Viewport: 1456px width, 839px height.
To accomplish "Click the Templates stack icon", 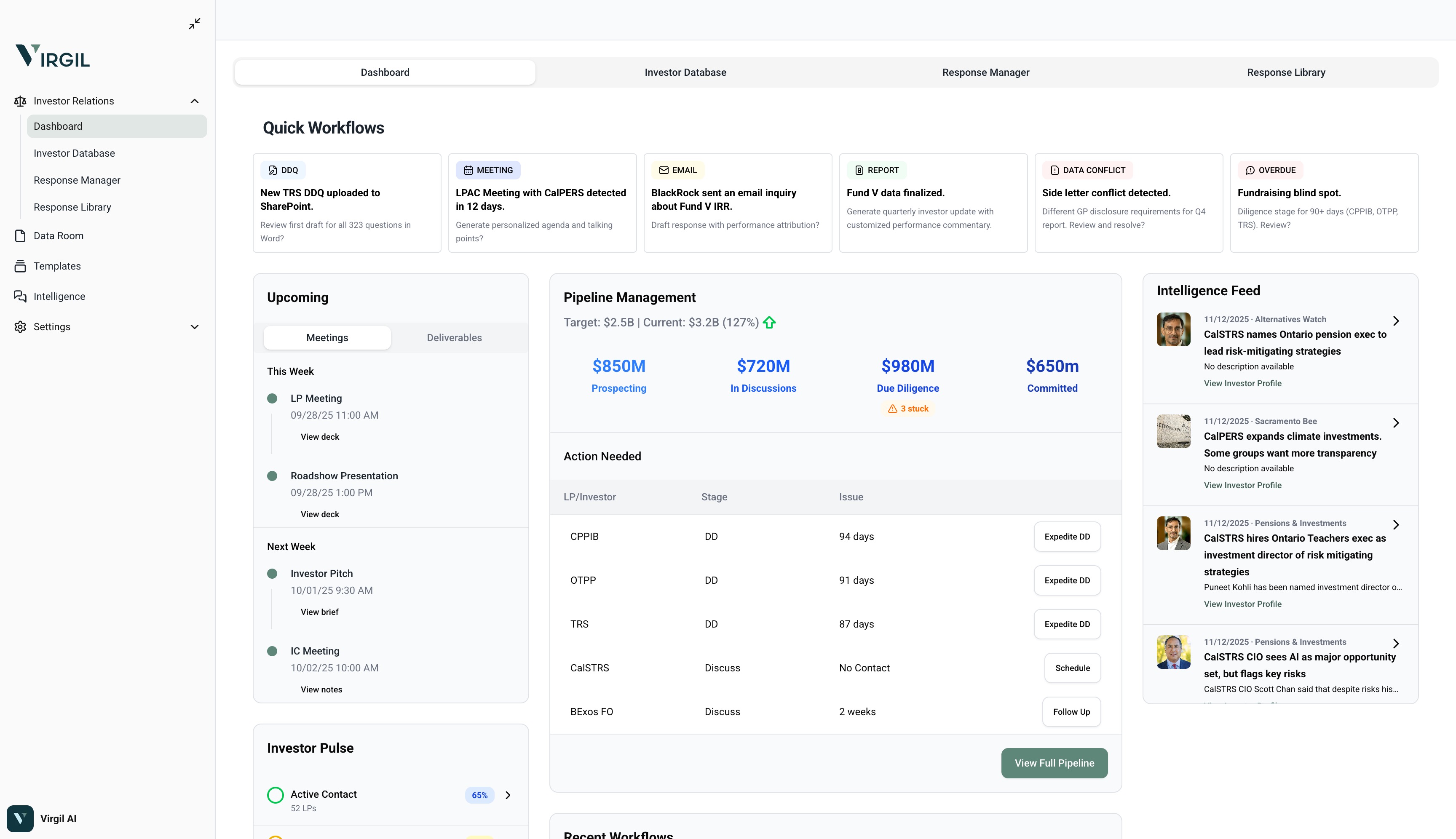I will [x=20, y=266].
